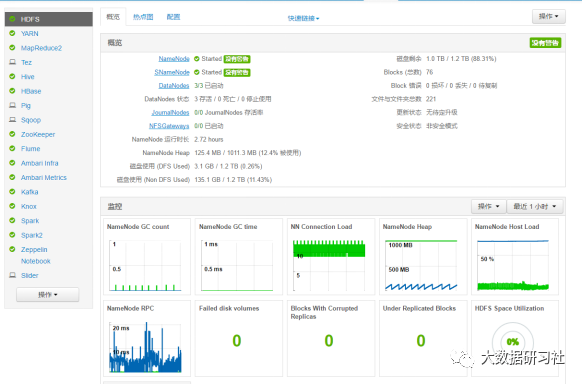Click the green status icon beside Spark2

(x=12, y=235)
